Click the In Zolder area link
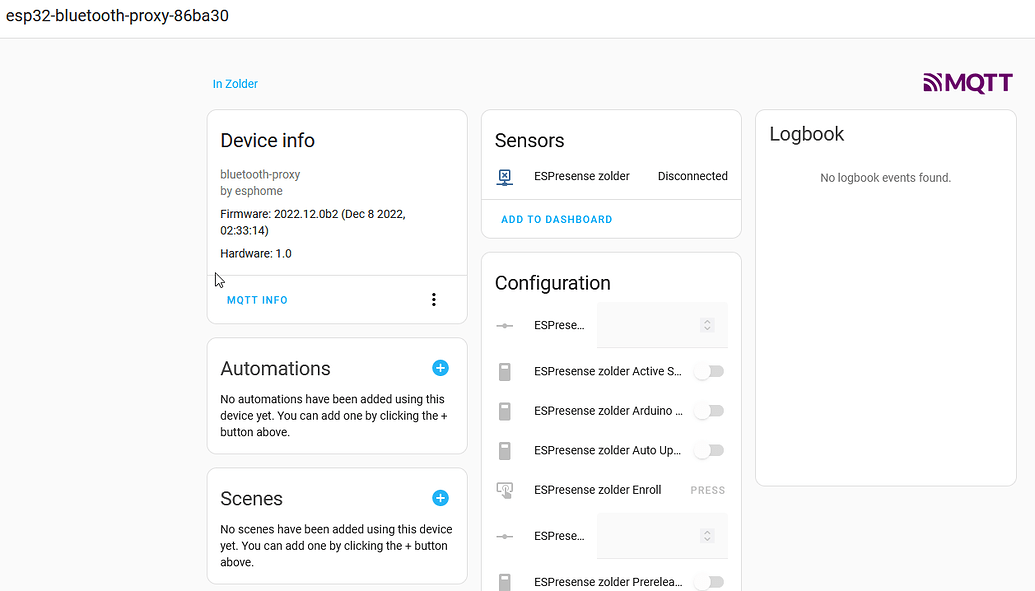Screen dimensions: 1035x591 coord(235,84)
